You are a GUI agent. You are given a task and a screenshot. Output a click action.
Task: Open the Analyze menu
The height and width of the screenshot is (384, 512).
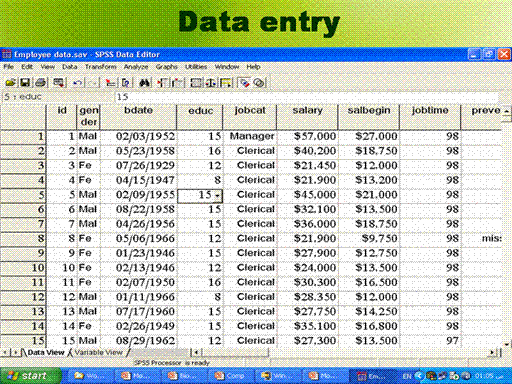coord(136,67)
